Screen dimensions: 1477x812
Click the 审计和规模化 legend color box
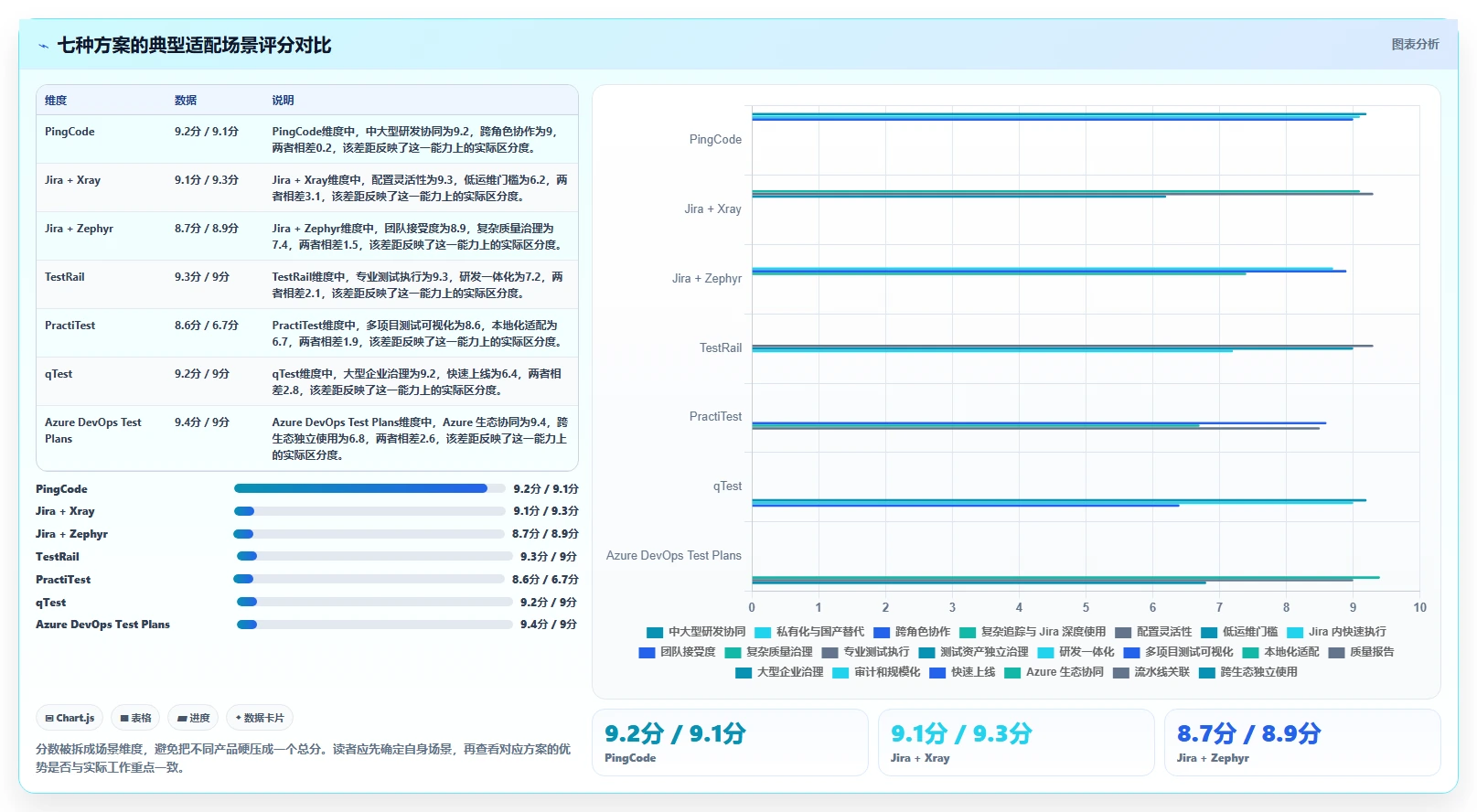[841, 673]
